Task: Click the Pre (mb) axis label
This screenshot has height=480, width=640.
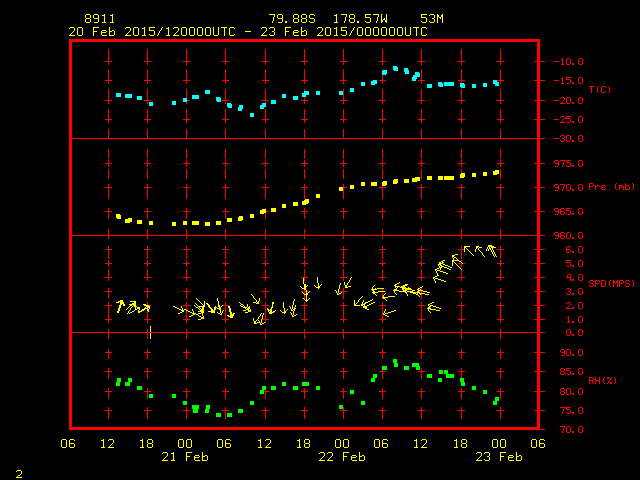Action: coord(611,187)
